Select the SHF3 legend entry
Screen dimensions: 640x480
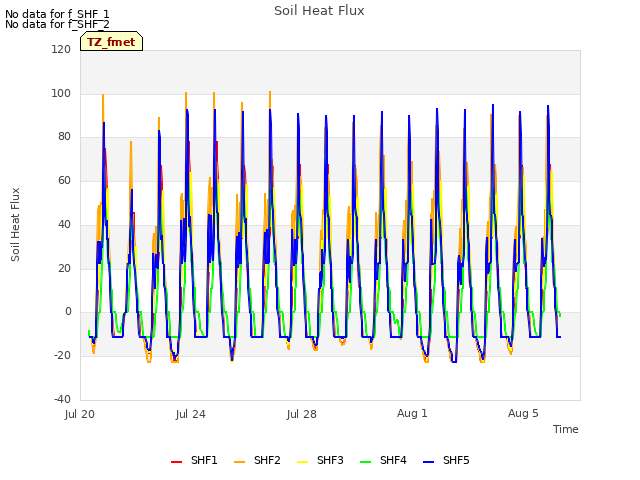320,461
